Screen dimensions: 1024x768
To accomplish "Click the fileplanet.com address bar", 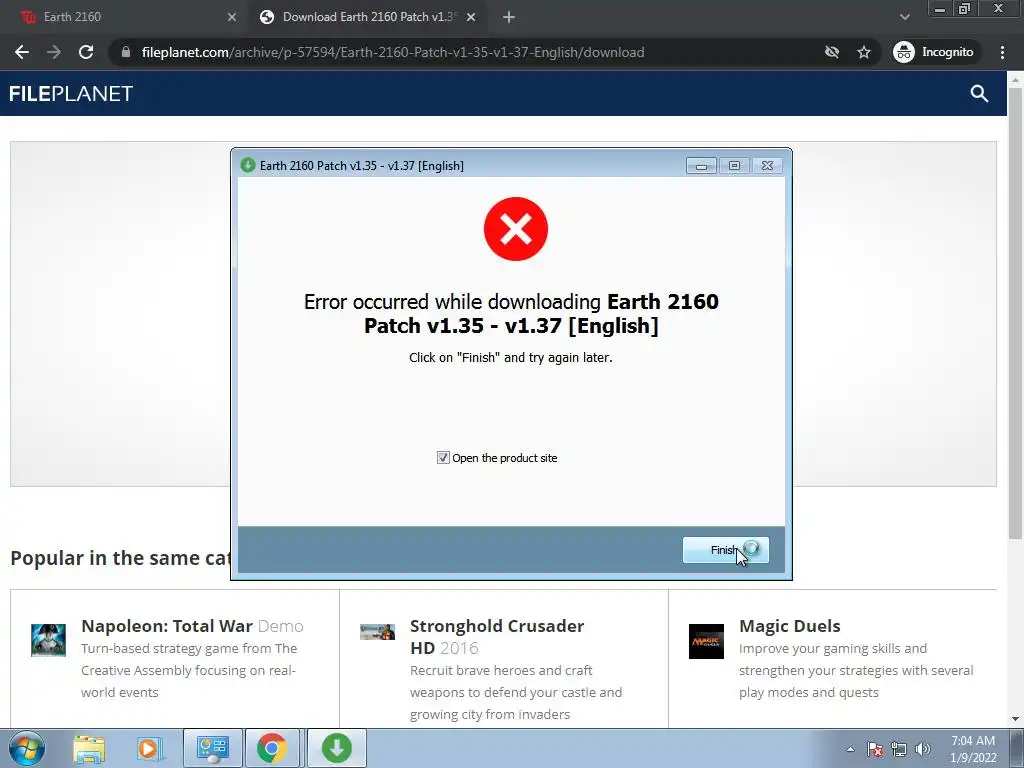I will coord(392,52).
